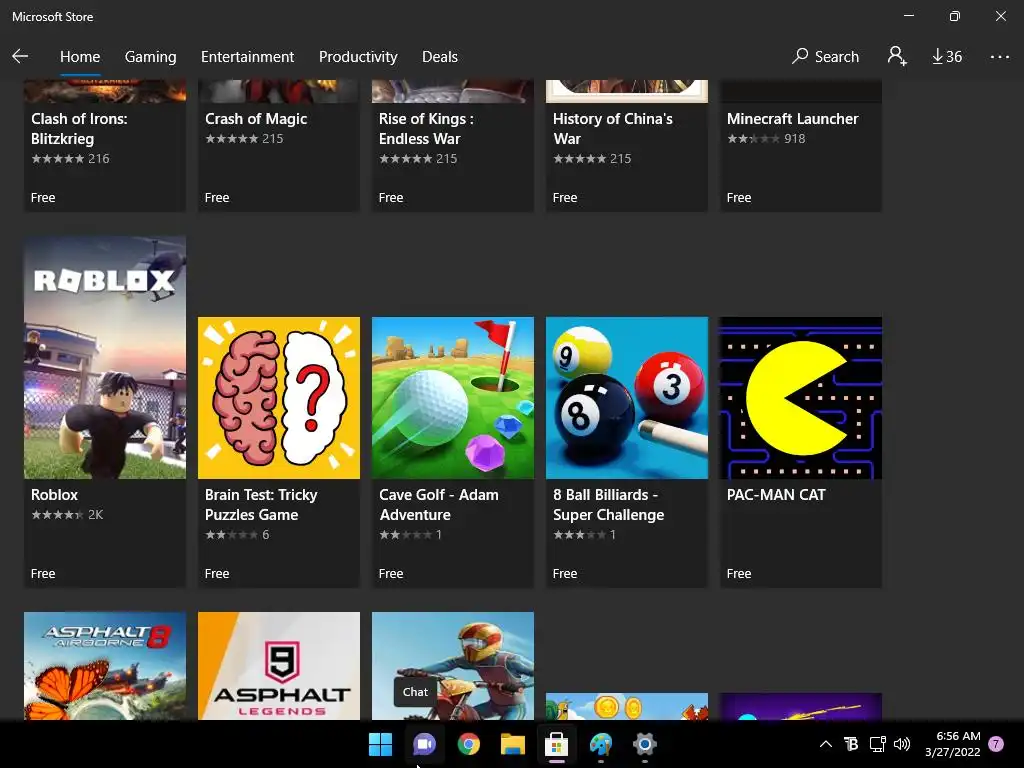This screenshot has height=768, width=1024.
Task: Click Free price under Crash of Magic
Action: click(217, 197)
